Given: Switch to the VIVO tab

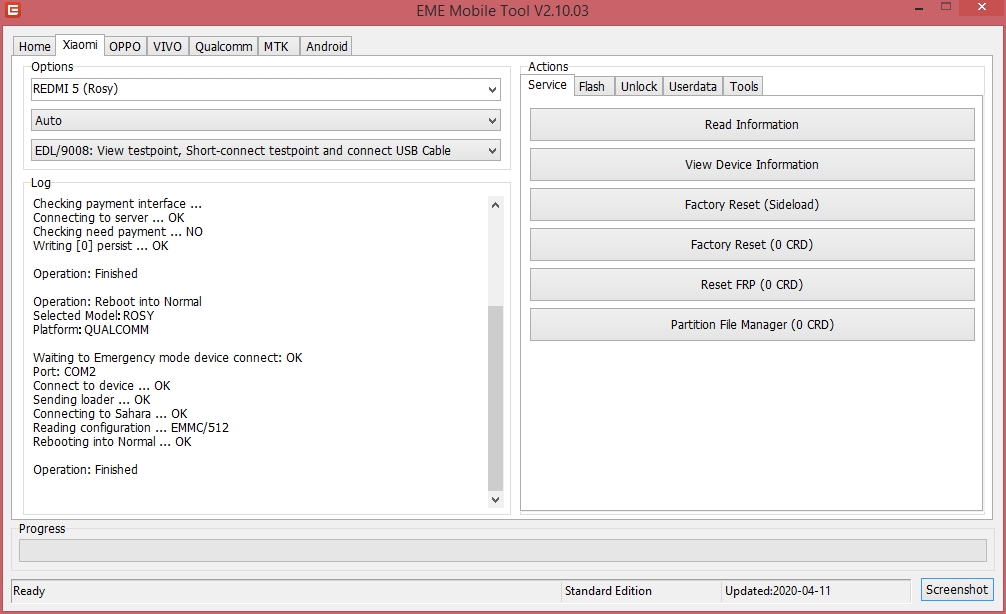Looking at the screenshot, I should pyautogui.click(x=167, y=46).
